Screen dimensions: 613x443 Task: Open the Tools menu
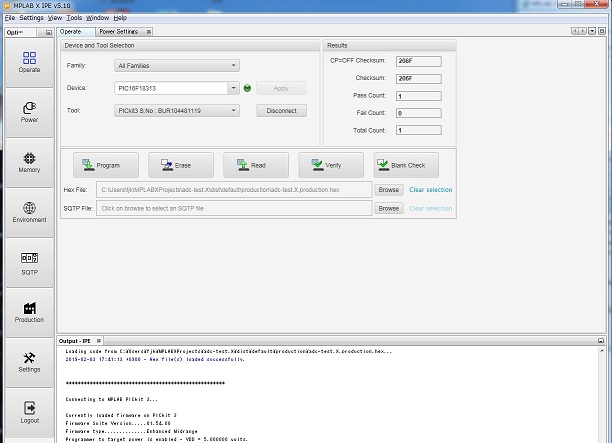pyautogui.click(x=74, y=18)
